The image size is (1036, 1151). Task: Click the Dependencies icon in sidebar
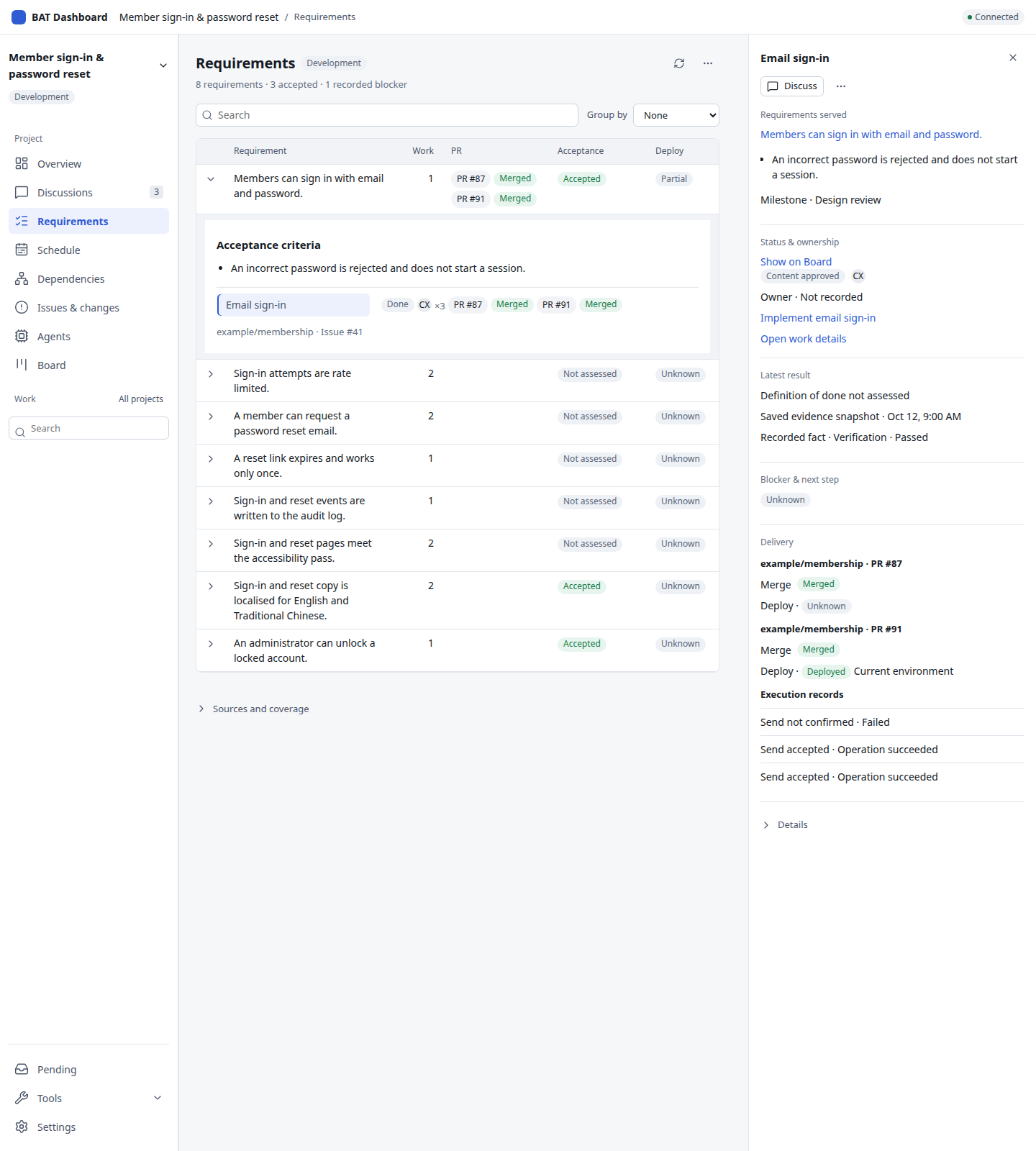click(22, 279)
